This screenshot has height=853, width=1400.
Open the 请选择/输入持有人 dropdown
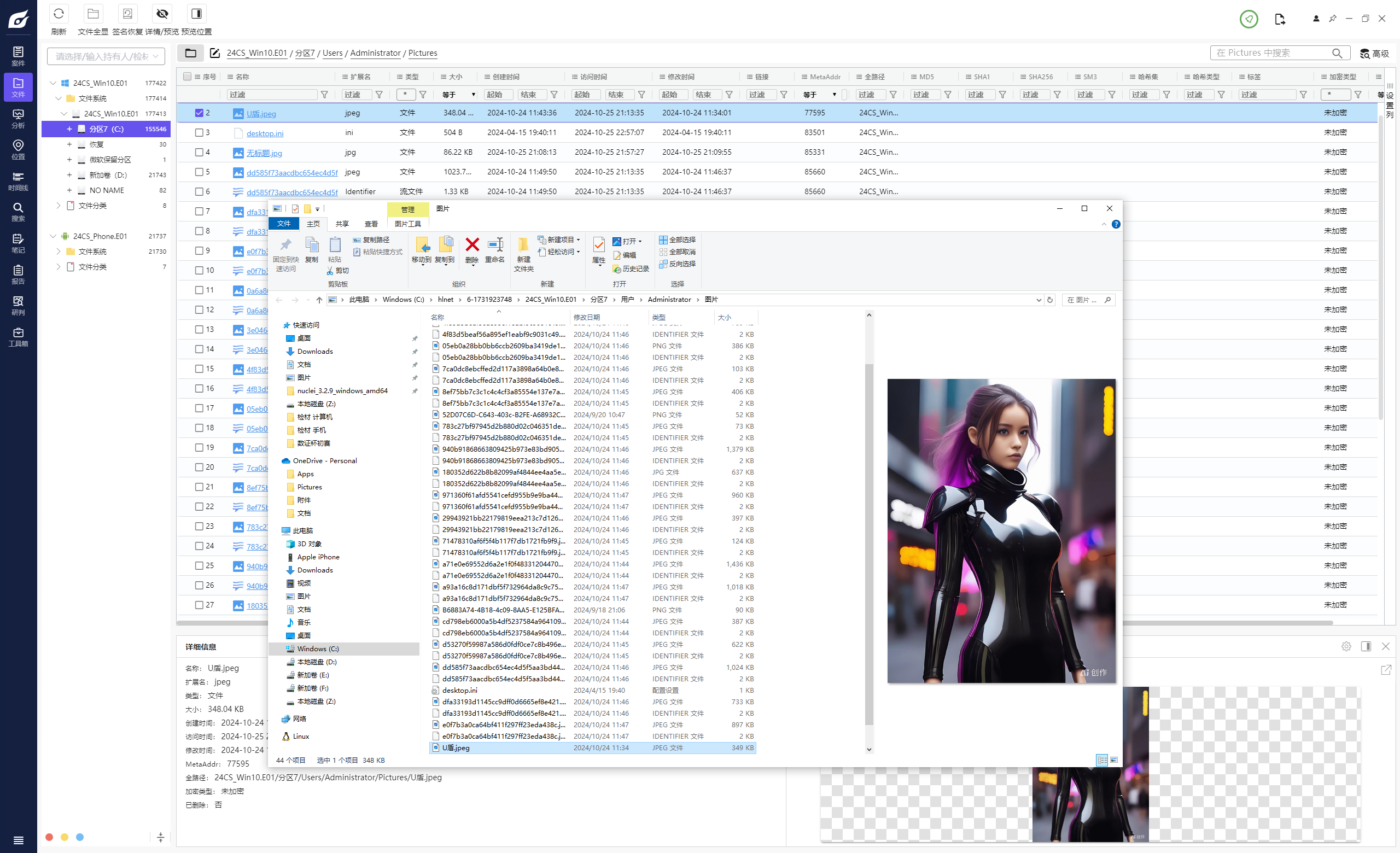[x=106, y=56]
